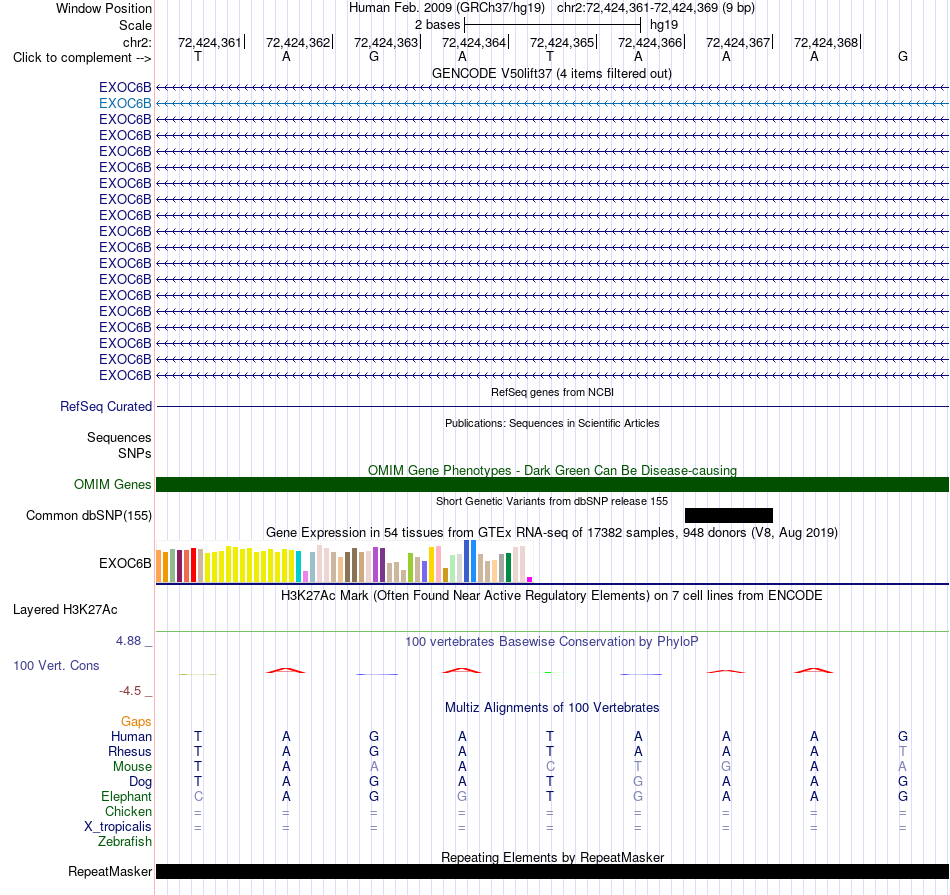Click 'Short Genetic Variants from dbSNP release 155'
The image size is (950, 895).
[x=552, y=501]
